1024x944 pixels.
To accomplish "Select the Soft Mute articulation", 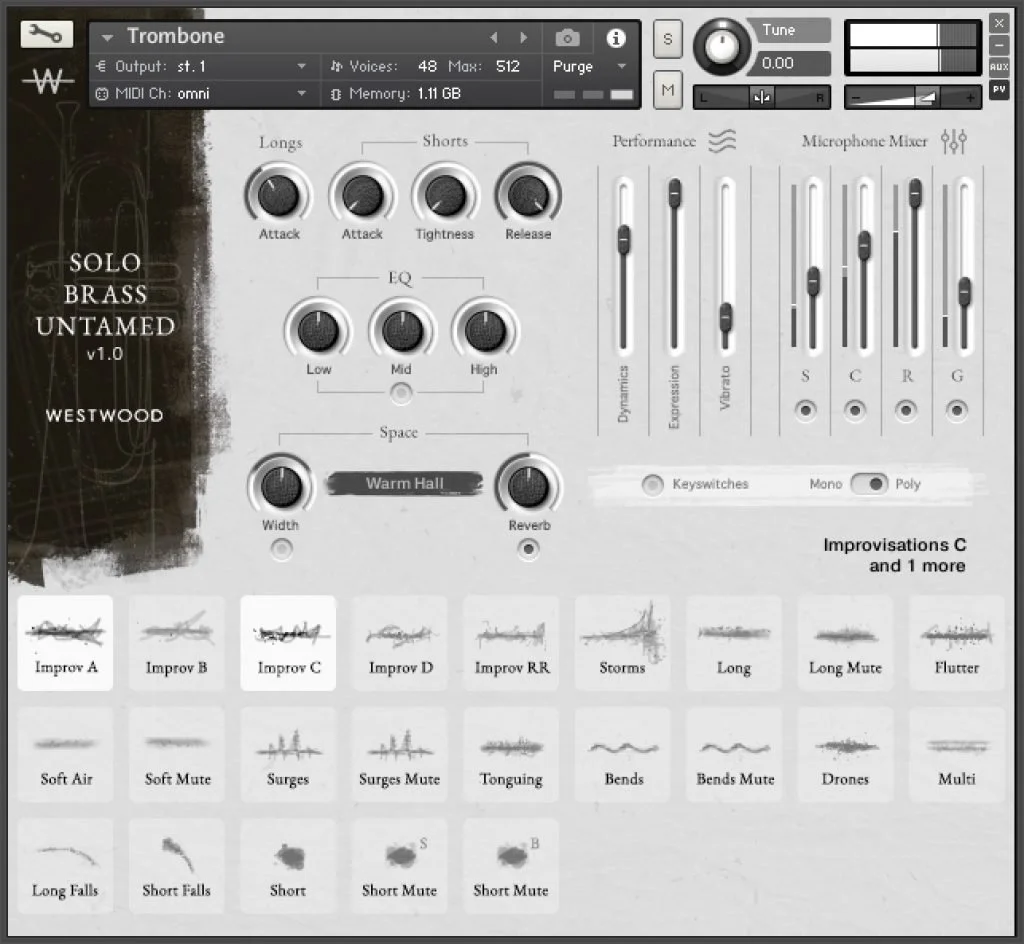I will pos(176,755).
